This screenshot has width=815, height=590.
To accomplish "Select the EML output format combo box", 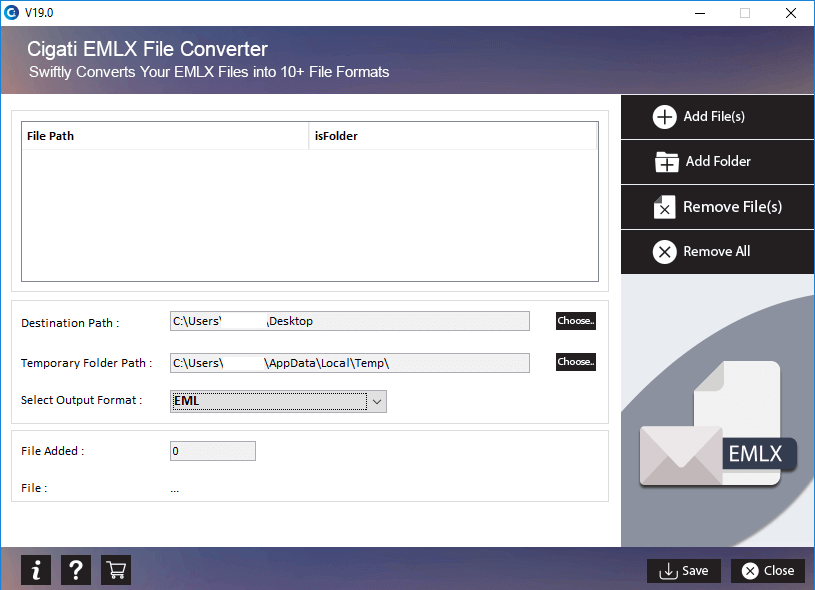I will point(278,401).
